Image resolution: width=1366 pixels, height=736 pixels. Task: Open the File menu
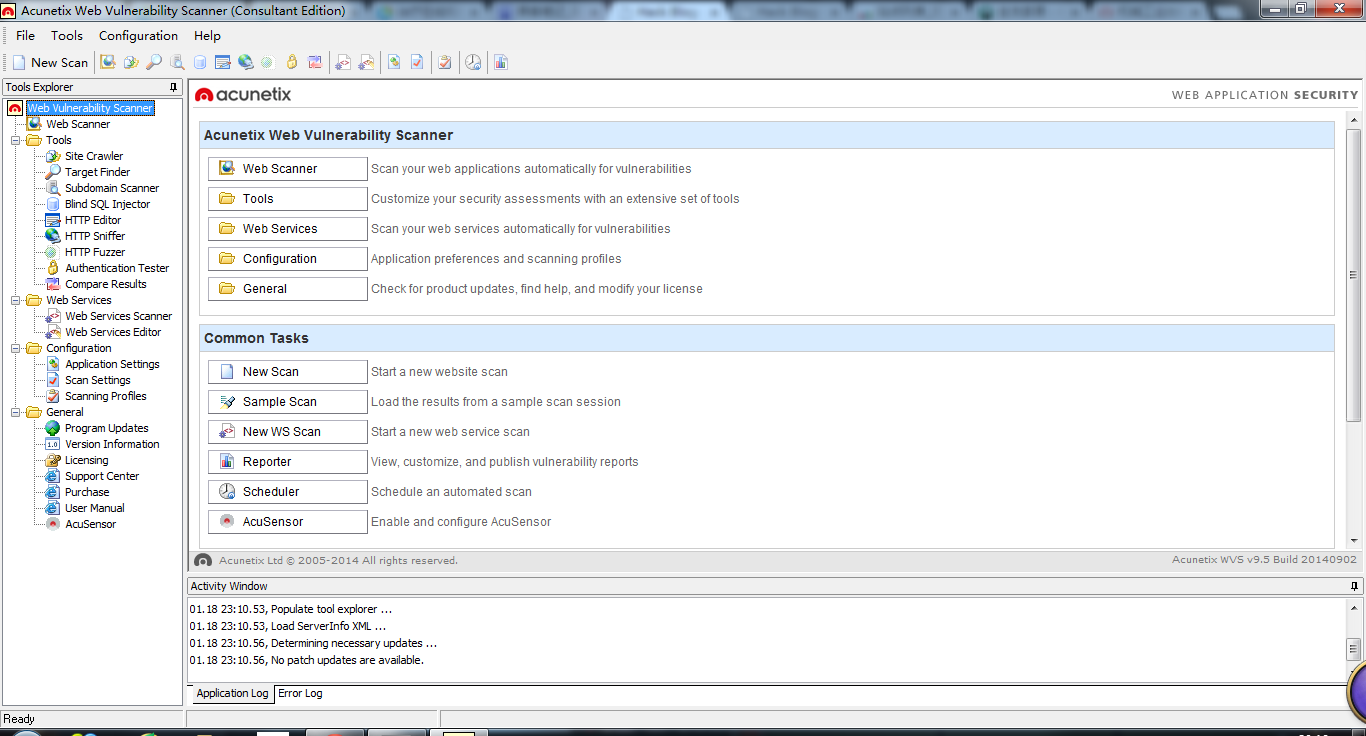click(x=25, y=35)
